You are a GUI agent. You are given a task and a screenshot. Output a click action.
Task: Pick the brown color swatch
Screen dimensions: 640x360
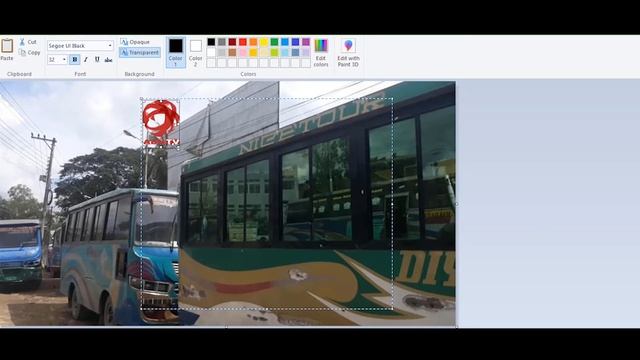(232, 52)
